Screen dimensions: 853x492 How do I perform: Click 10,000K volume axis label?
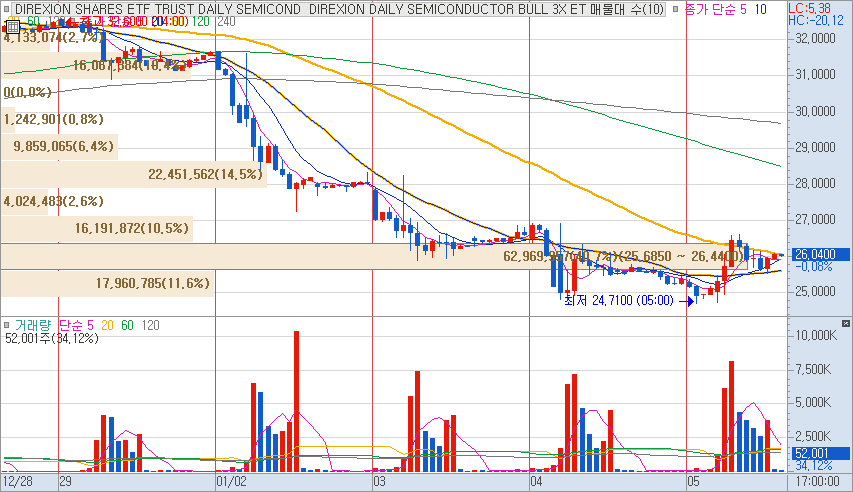[816, 335]
